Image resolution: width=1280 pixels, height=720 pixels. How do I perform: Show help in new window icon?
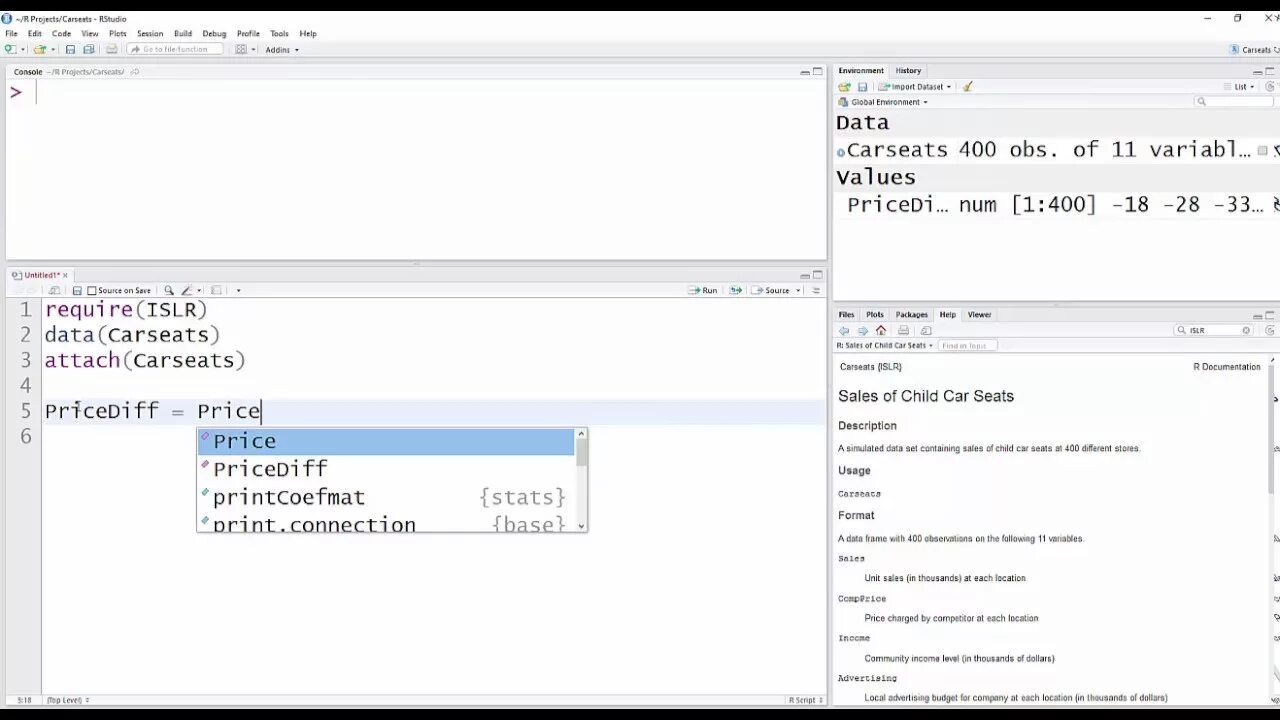coord(925,330)
